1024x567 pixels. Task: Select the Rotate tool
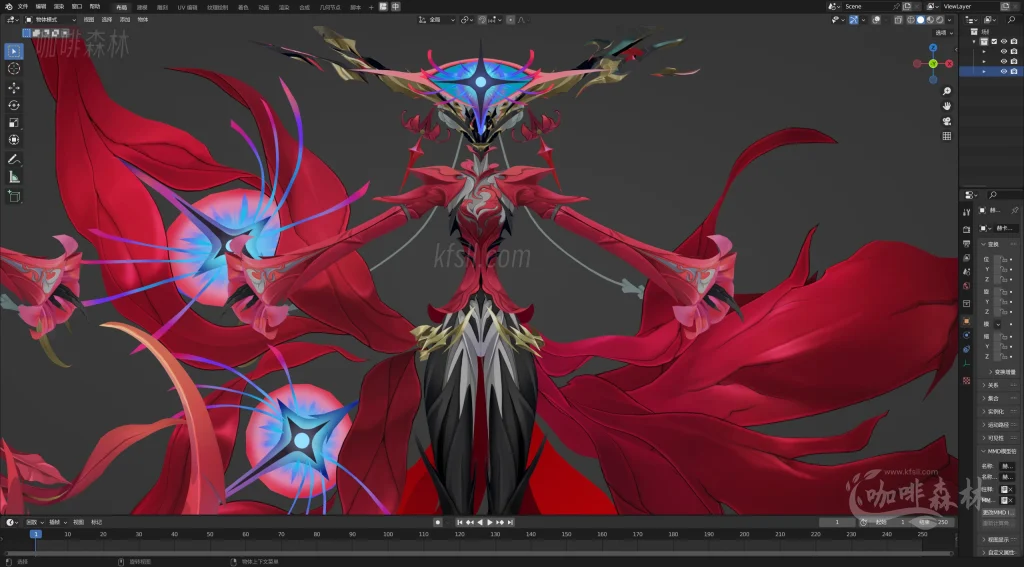coord(14,105)
